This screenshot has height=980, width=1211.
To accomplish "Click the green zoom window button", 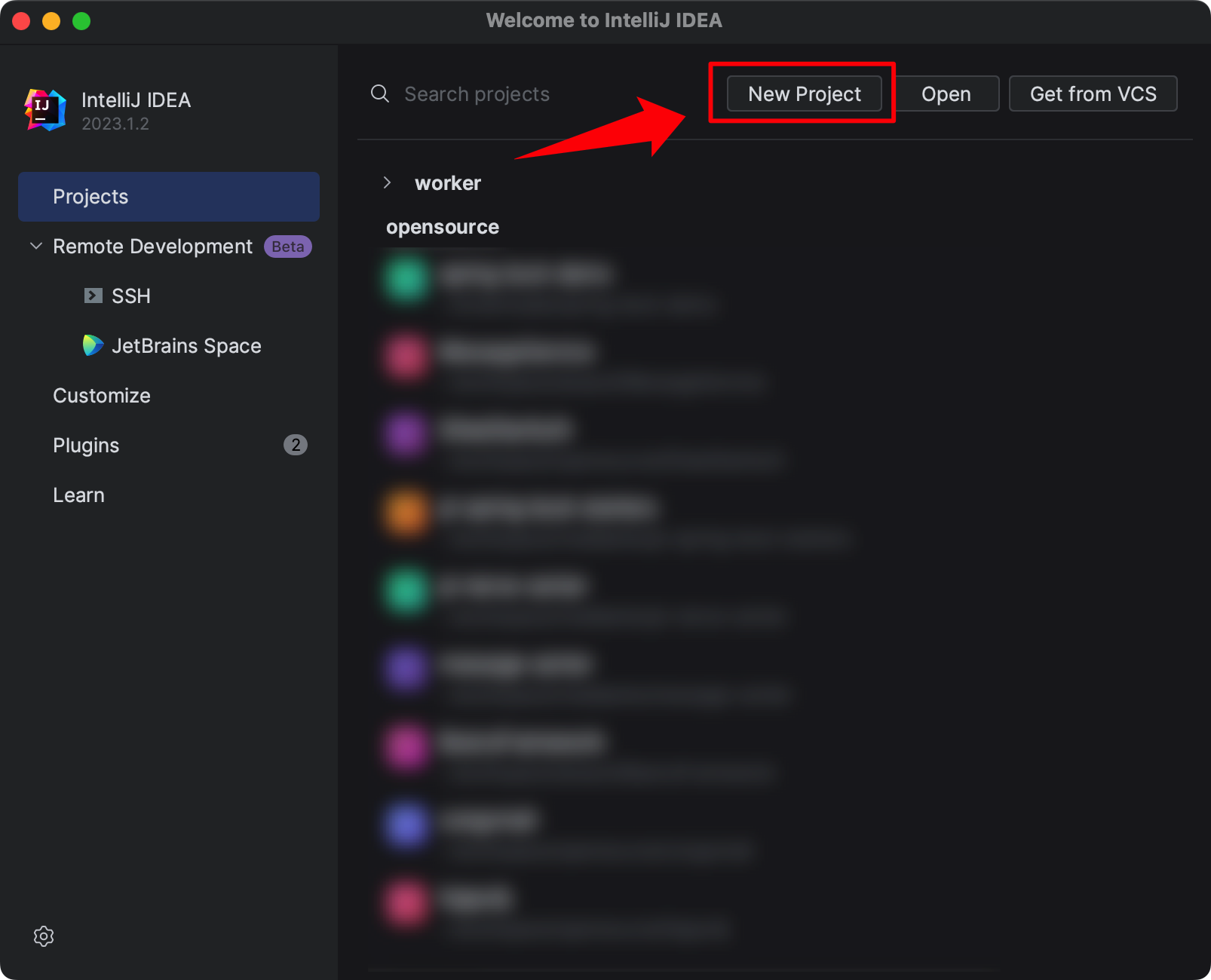I will 81,21.
